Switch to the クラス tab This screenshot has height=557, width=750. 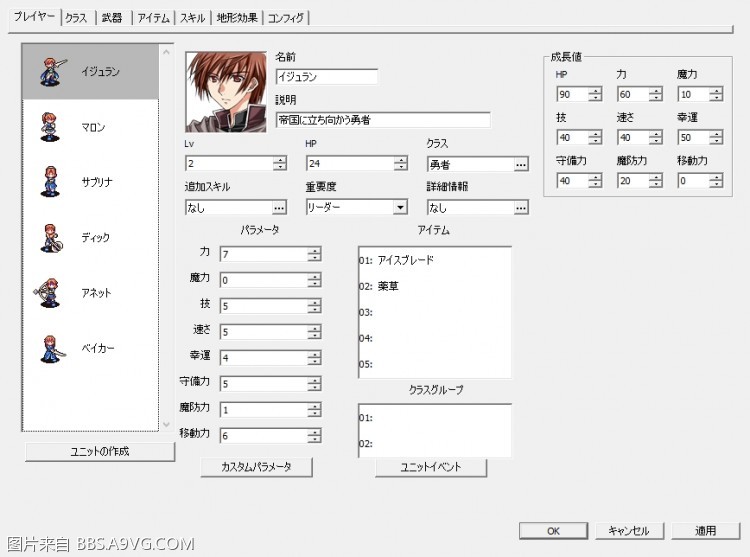[77, 18]
